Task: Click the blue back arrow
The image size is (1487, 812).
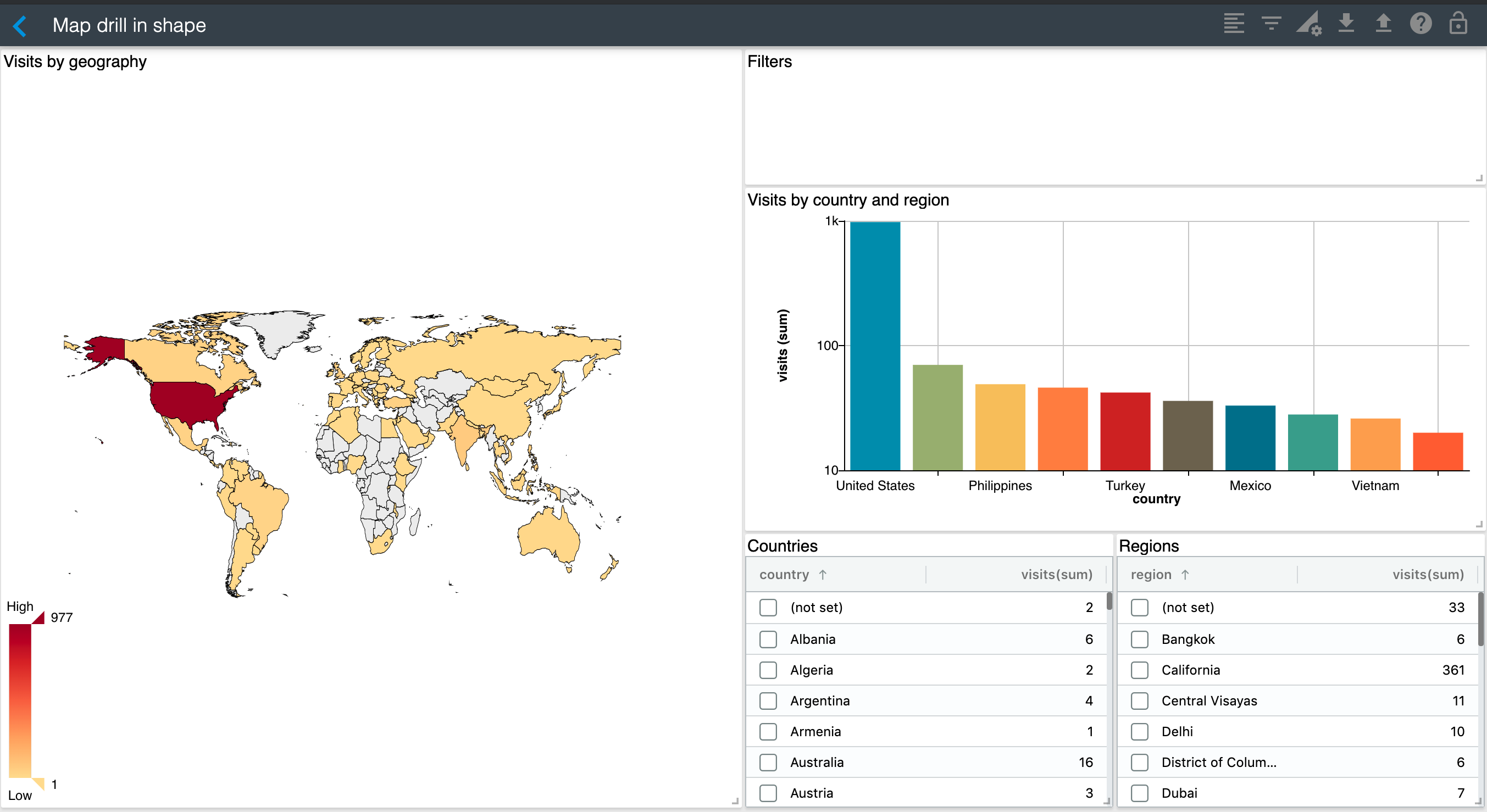Action: click(x=20, y=25)
